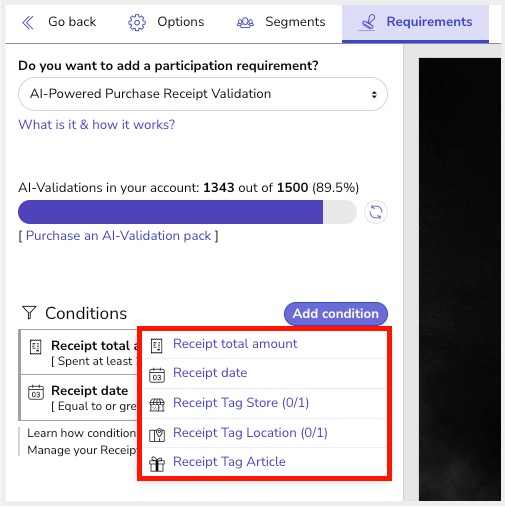Open Purchase an AI-Validation pack link
Viewport: 505px width, 507px height.
(x=119, y=236)
